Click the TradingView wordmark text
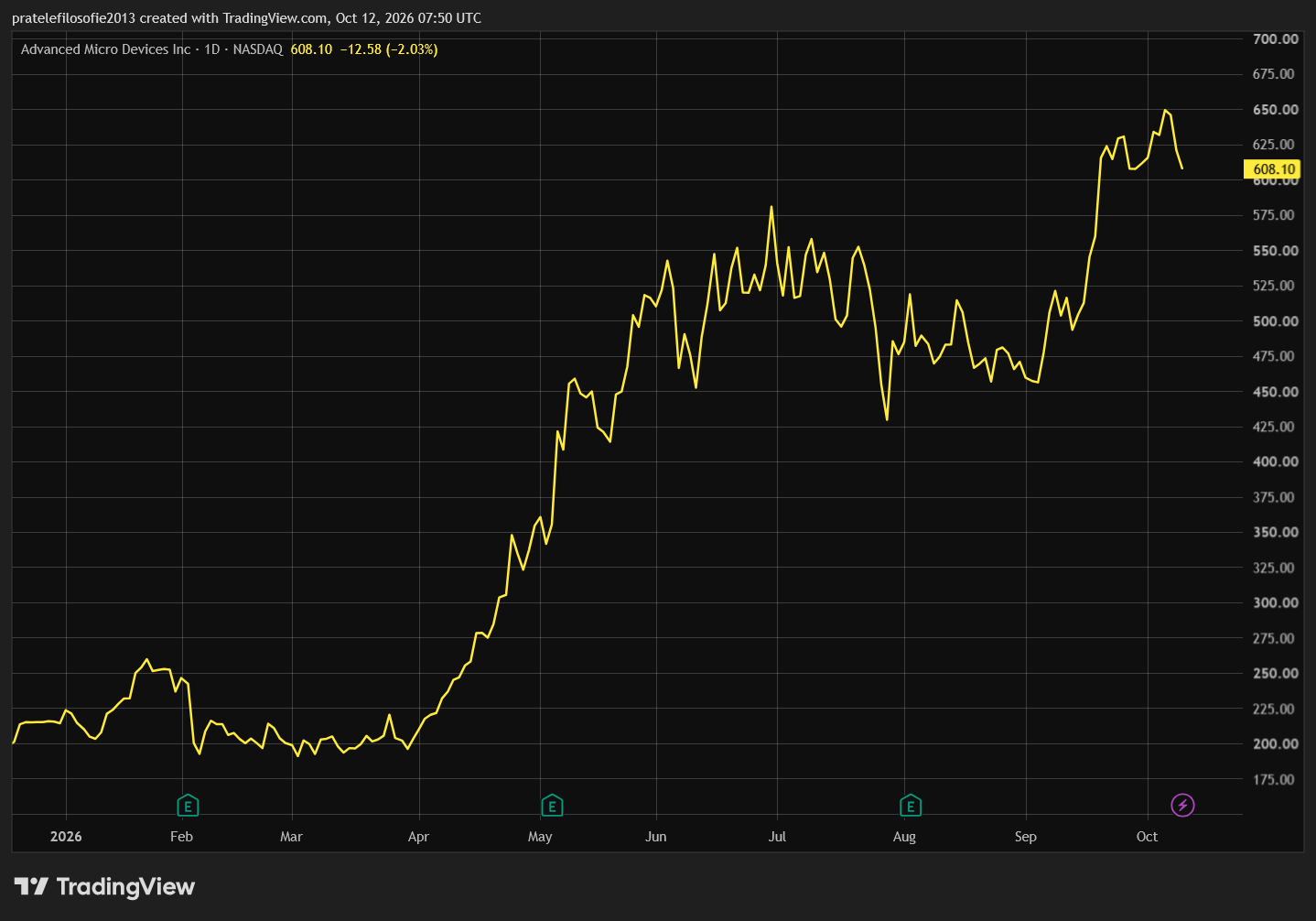This screenshot has width=1316, height=921. (125, 886)
